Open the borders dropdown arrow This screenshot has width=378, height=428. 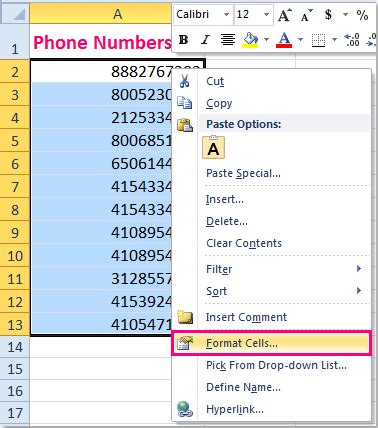[x=334, y=40]
